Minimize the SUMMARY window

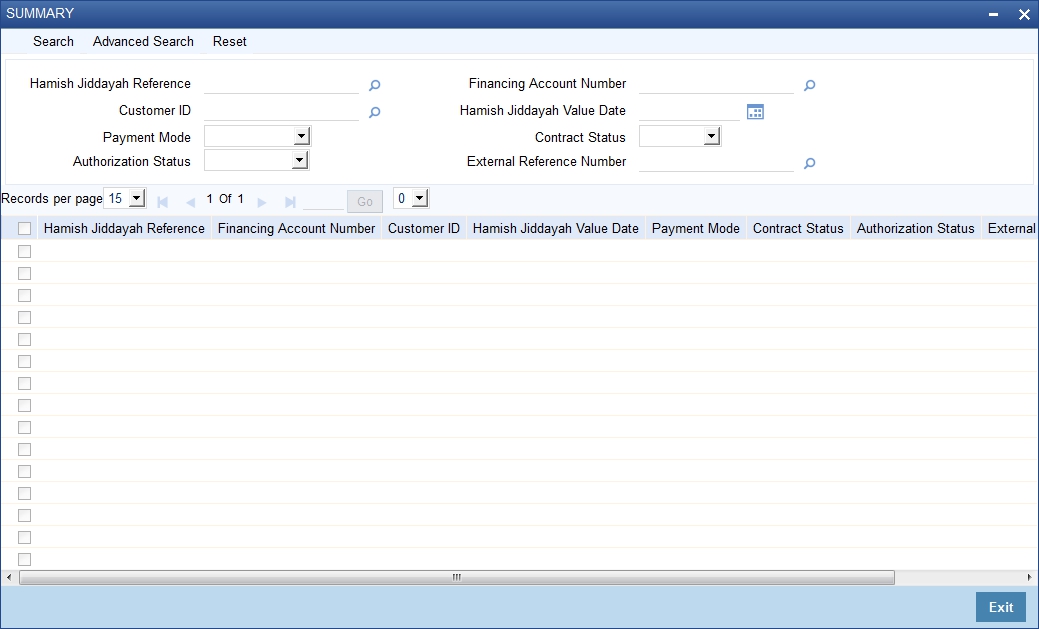point(993,14)
